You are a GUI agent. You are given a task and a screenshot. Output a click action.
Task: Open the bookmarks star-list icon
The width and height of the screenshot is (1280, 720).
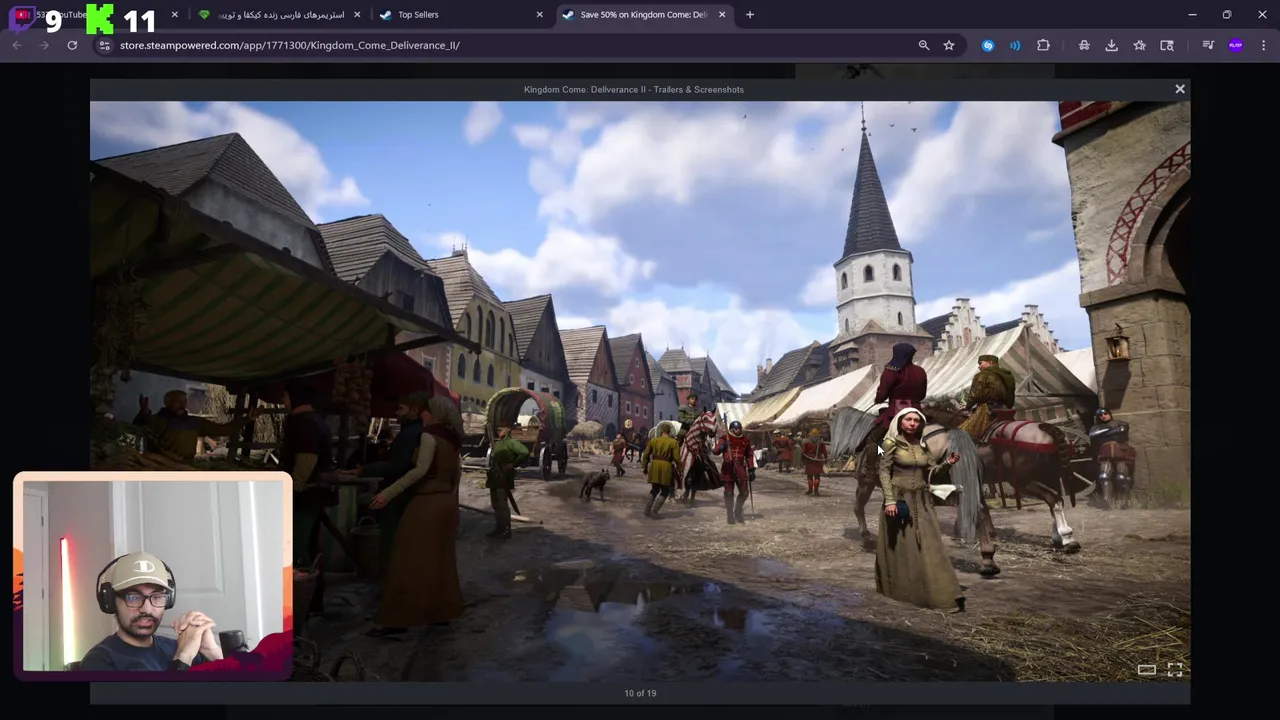tap(1139, 45)
